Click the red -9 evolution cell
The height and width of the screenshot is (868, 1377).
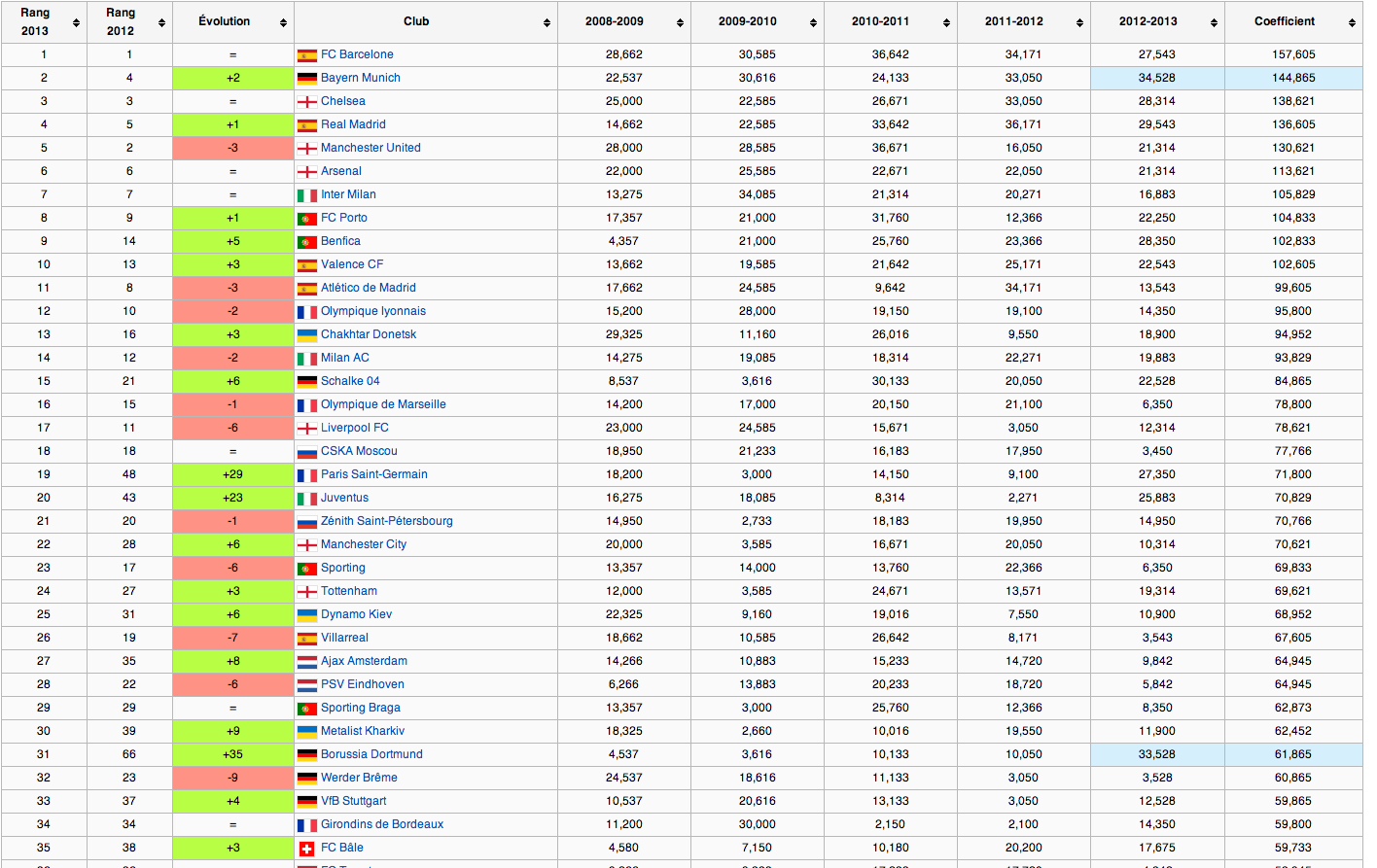click(x=233, y=778)
